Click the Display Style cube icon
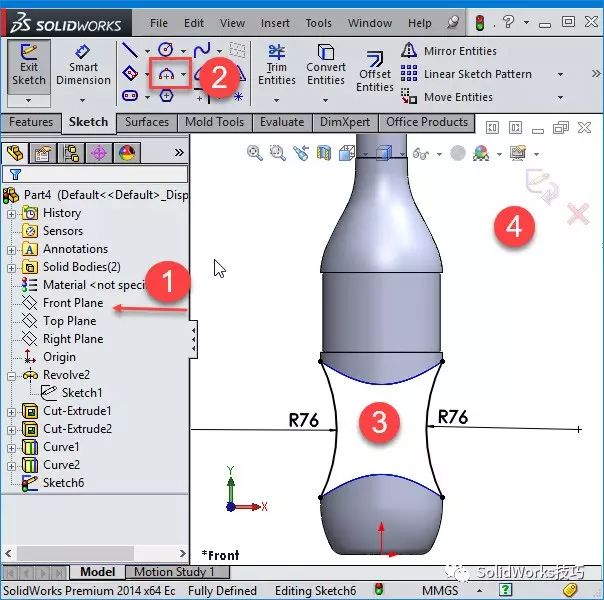The height and width of the screenshot is (600, 604). [384, 153]
